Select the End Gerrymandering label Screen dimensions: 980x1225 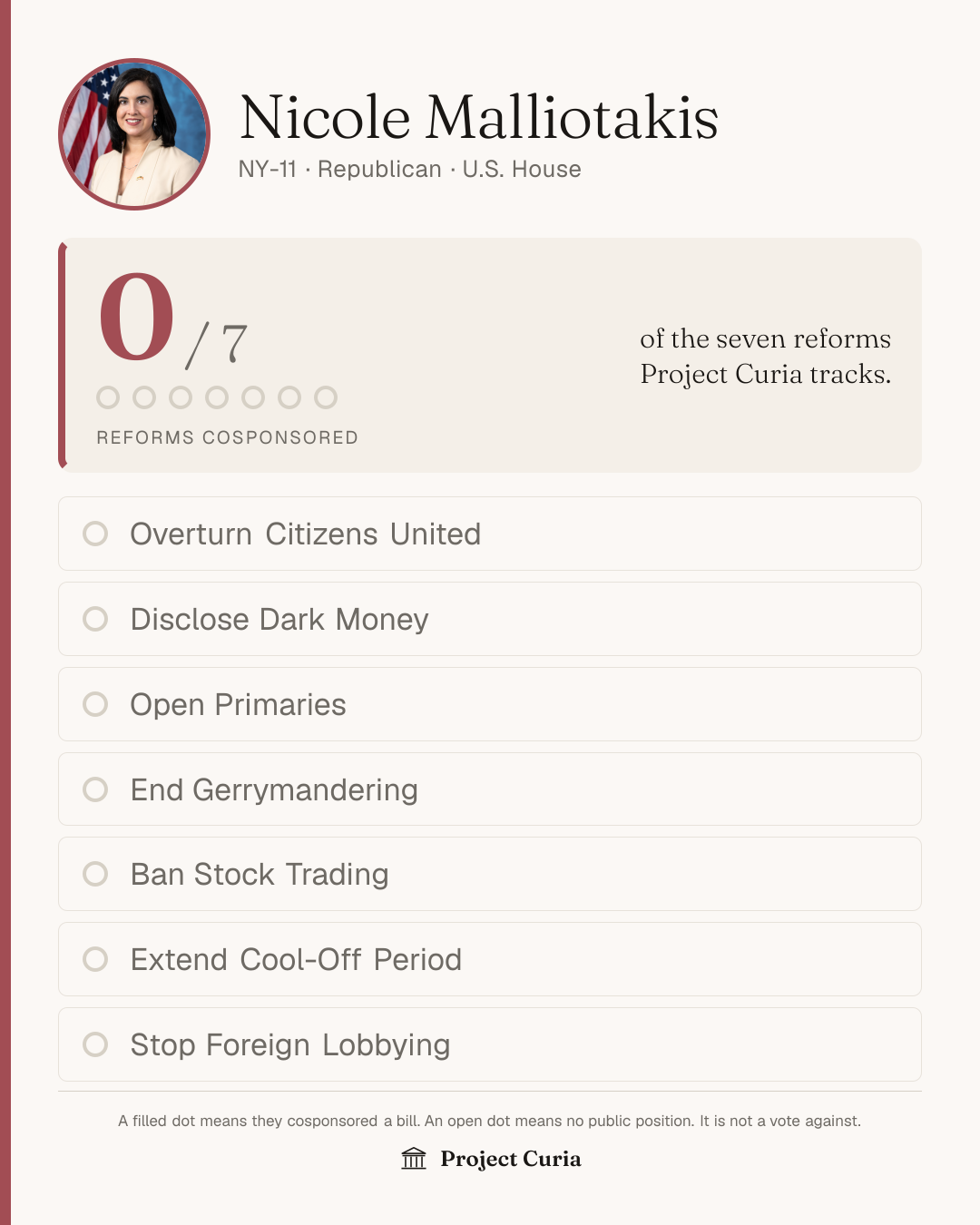point(274,790)
